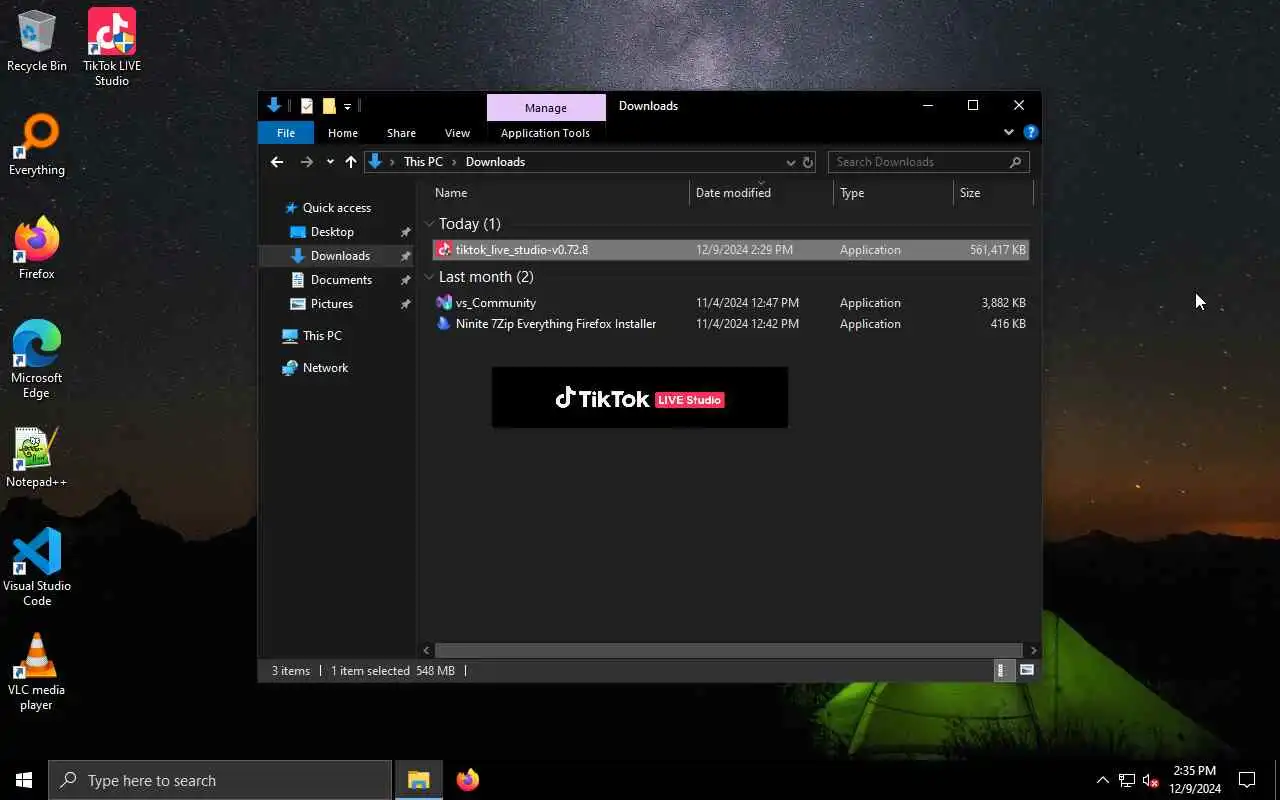Click the network status tray icon
The width and height of the screenshot is (1280, 800).
pyautogui.click(x=1127, y=780)
